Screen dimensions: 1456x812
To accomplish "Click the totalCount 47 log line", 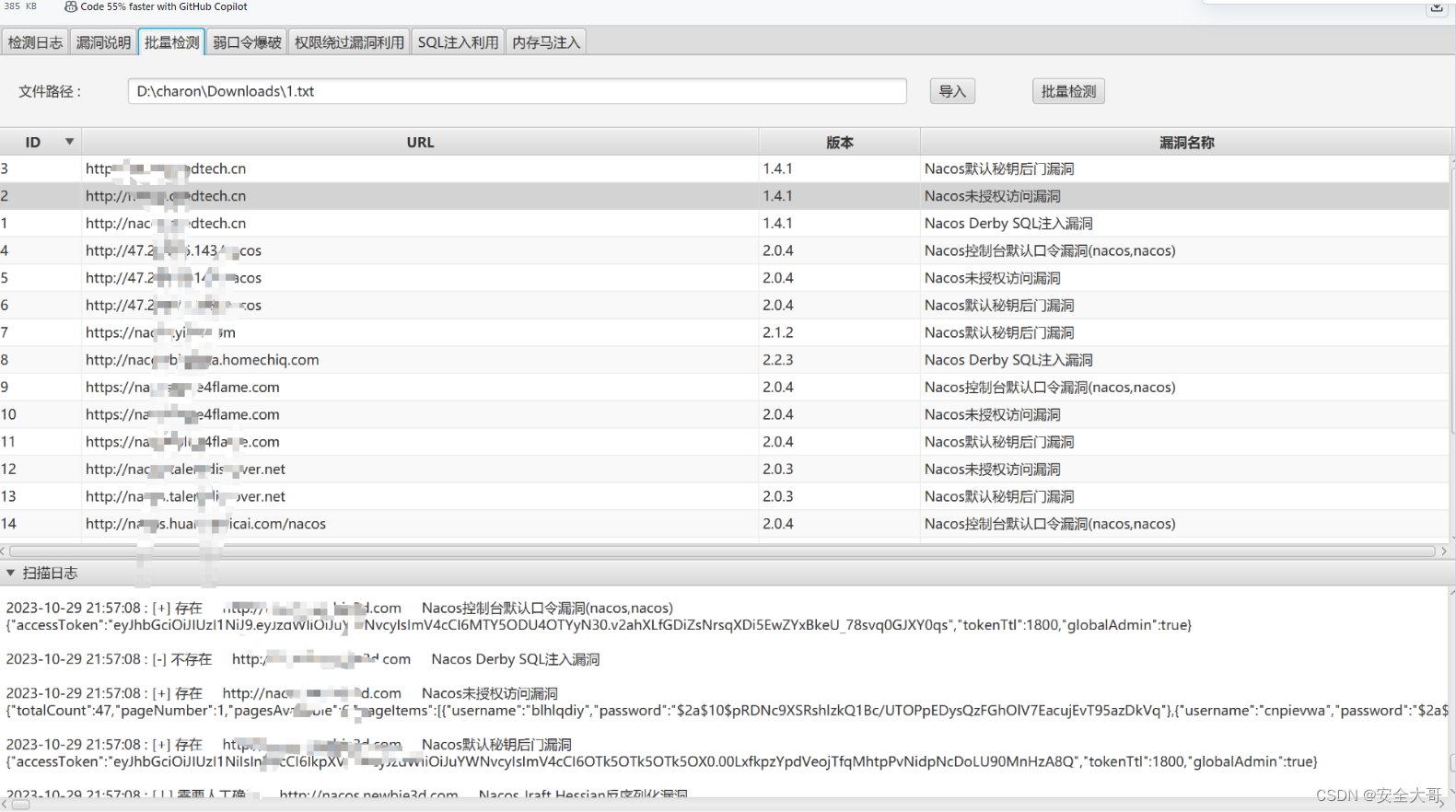I will [727, 711].
